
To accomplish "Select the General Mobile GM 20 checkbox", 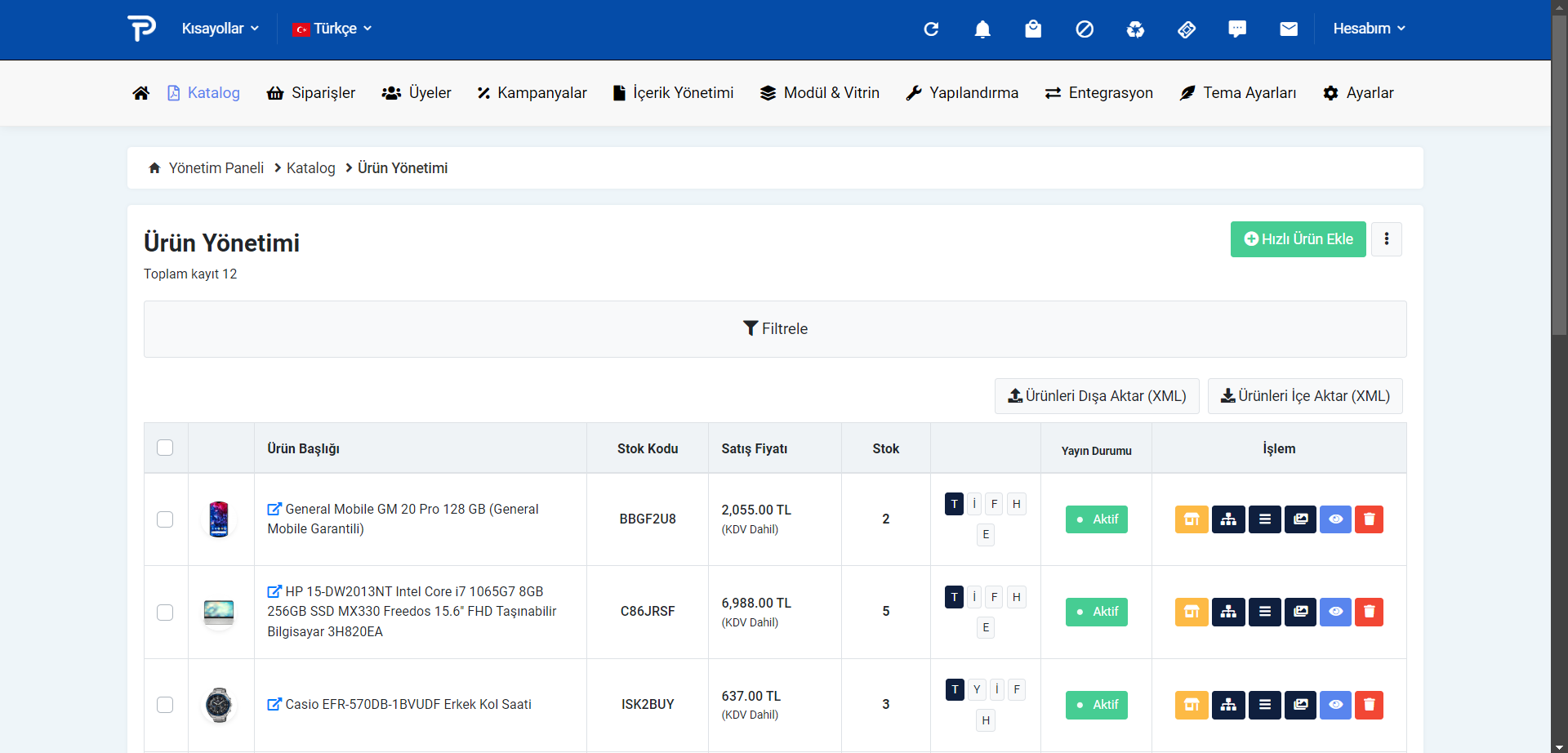I will pyautogui.click(x=165, y=519).
